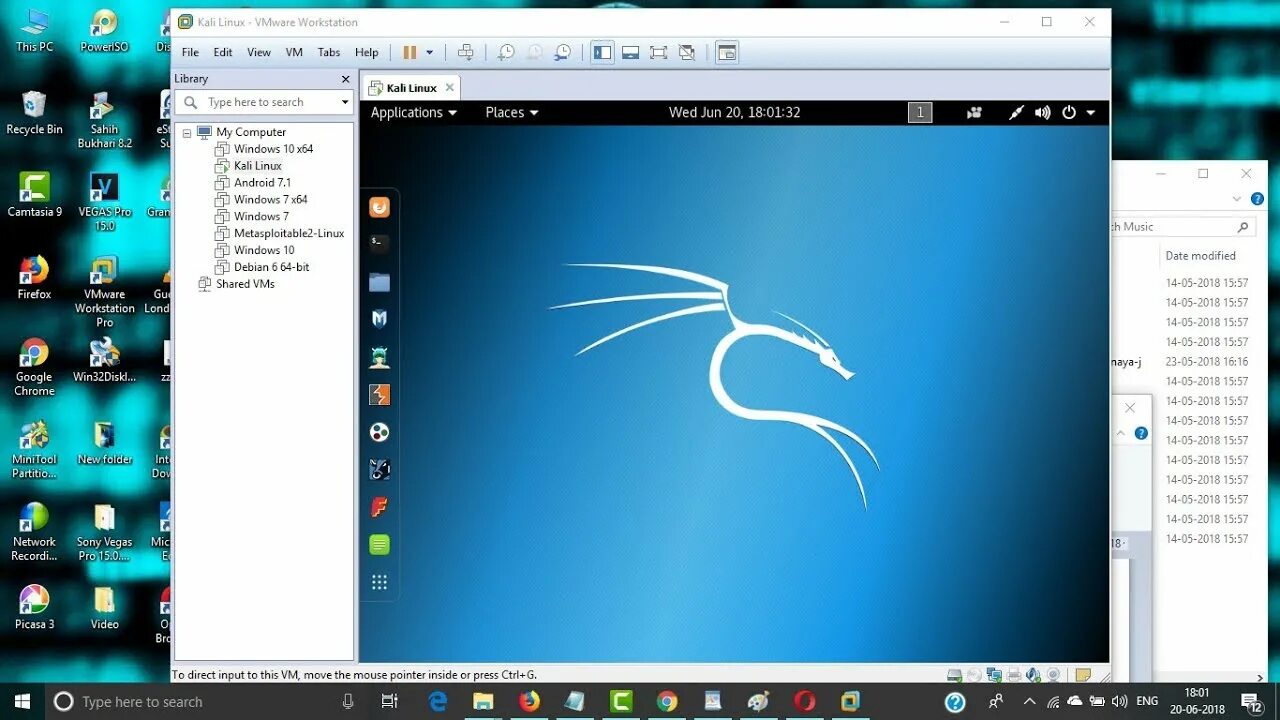Launch BeEF bull icon in Kali dock
Screen dimensions: 1280x720
(379, 469)
